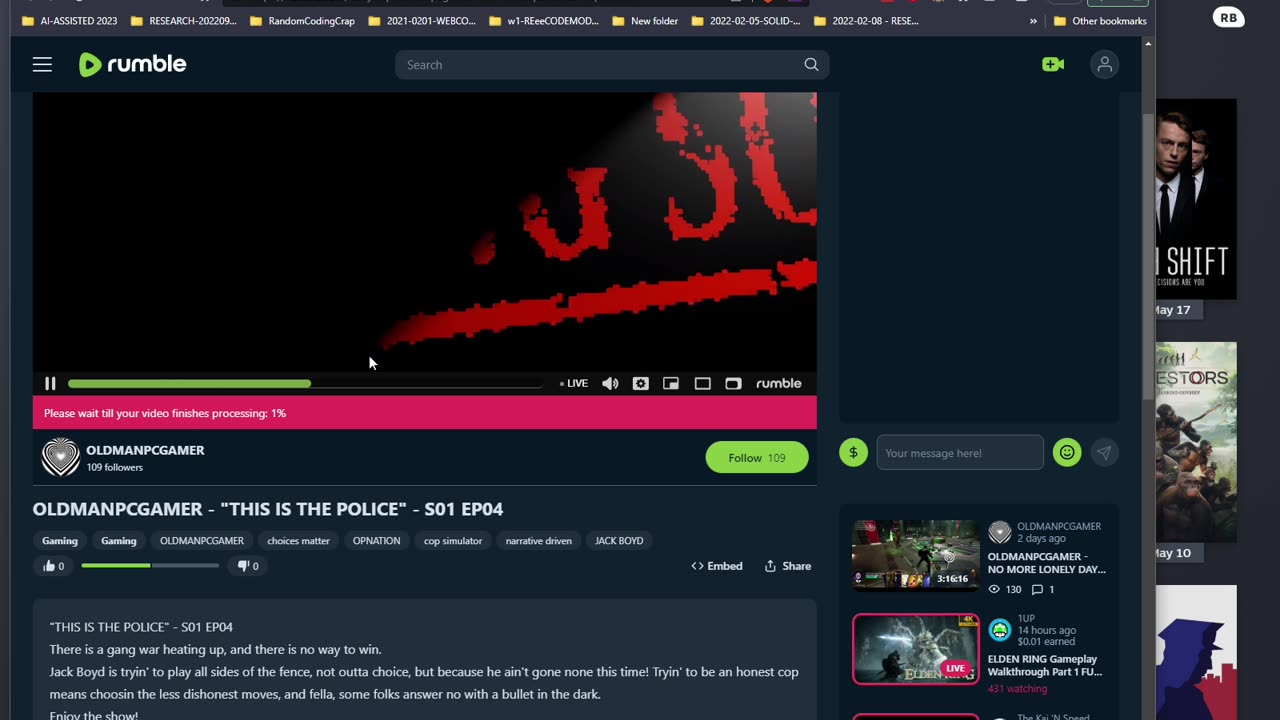Click OLDMANPCGAMER avatar in recommended video
Image resolution: width=1280 pixels, height=720 pixels.
pos(999,533)
